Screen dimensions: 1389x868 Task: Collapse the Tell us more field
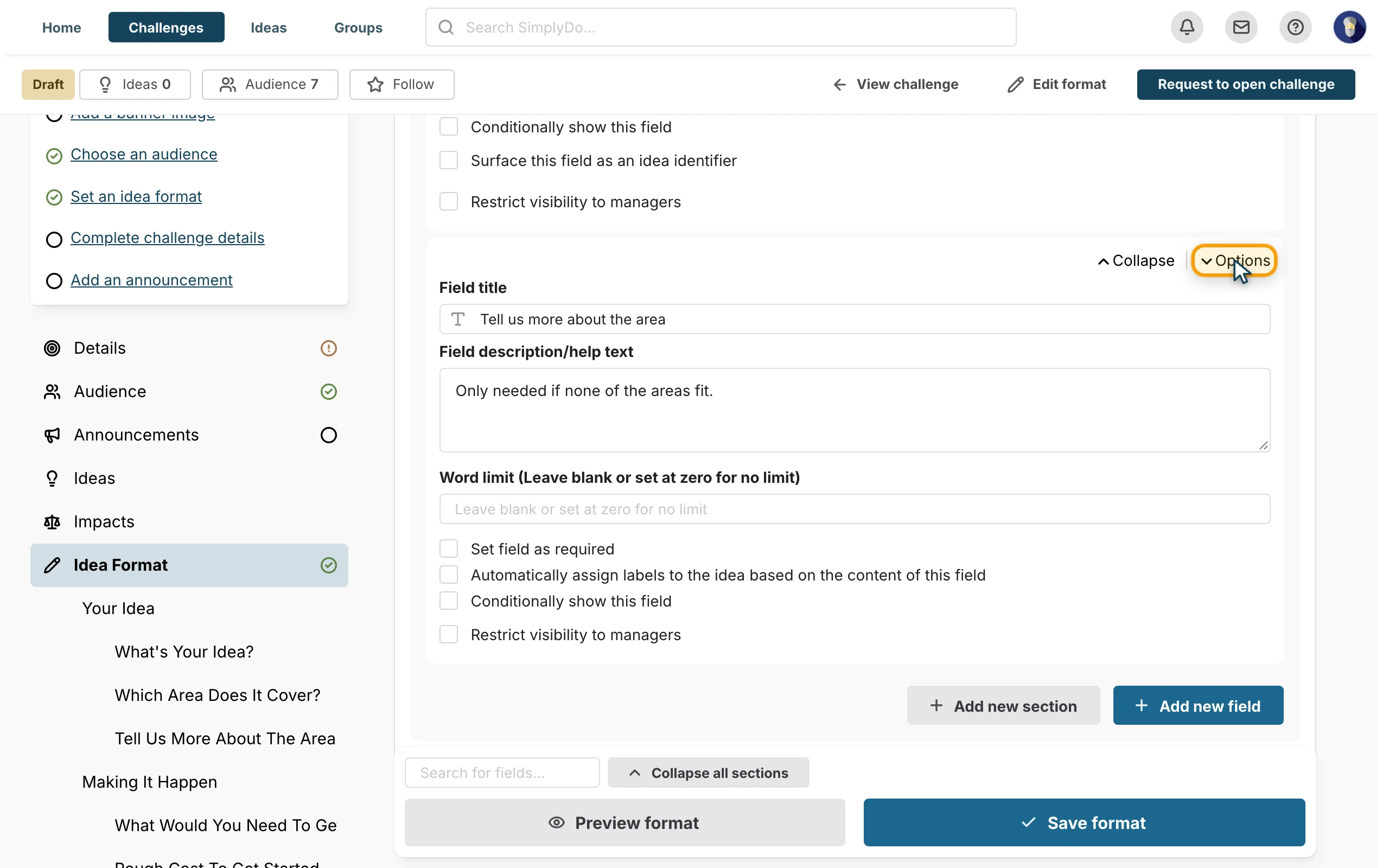coord(1136,260)
